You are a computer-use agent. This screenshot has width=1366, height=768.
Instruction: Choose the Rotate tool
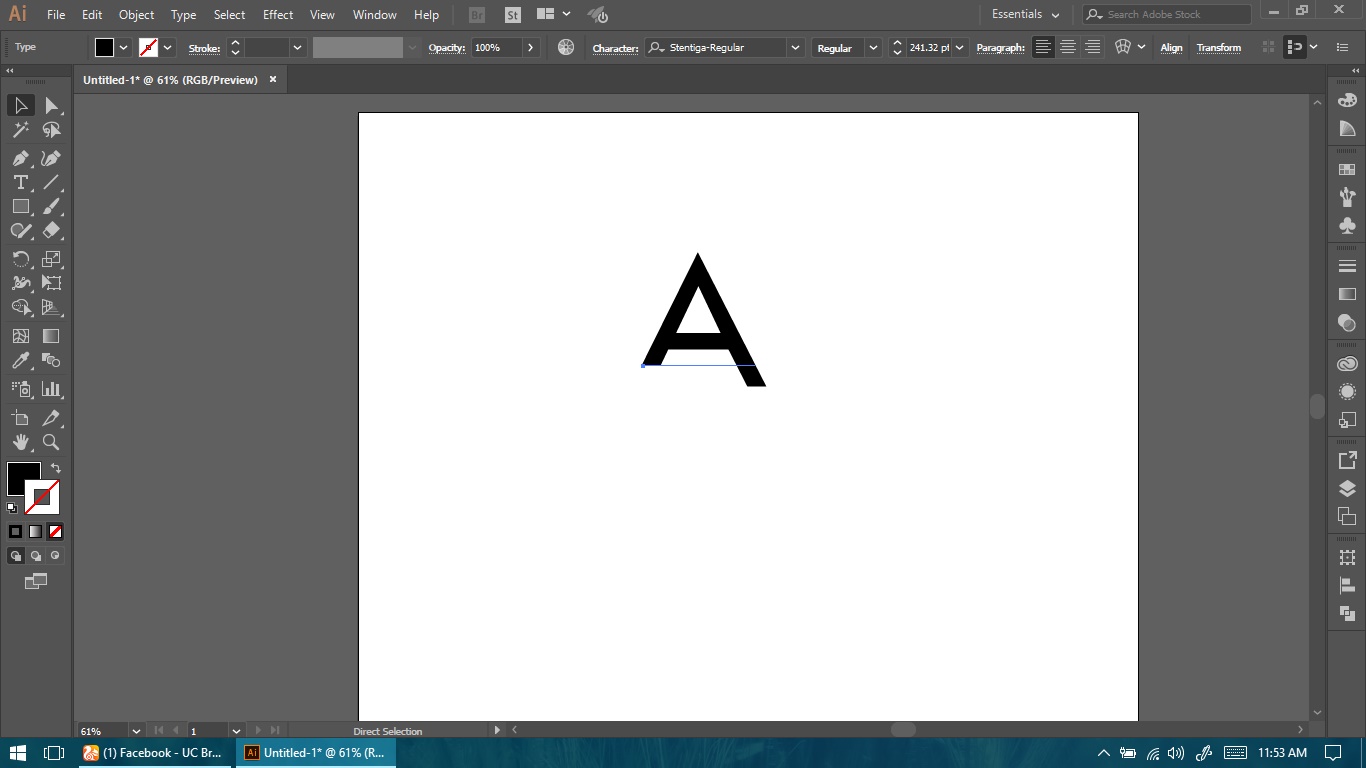pyautogui.click(x=21, y=258)
